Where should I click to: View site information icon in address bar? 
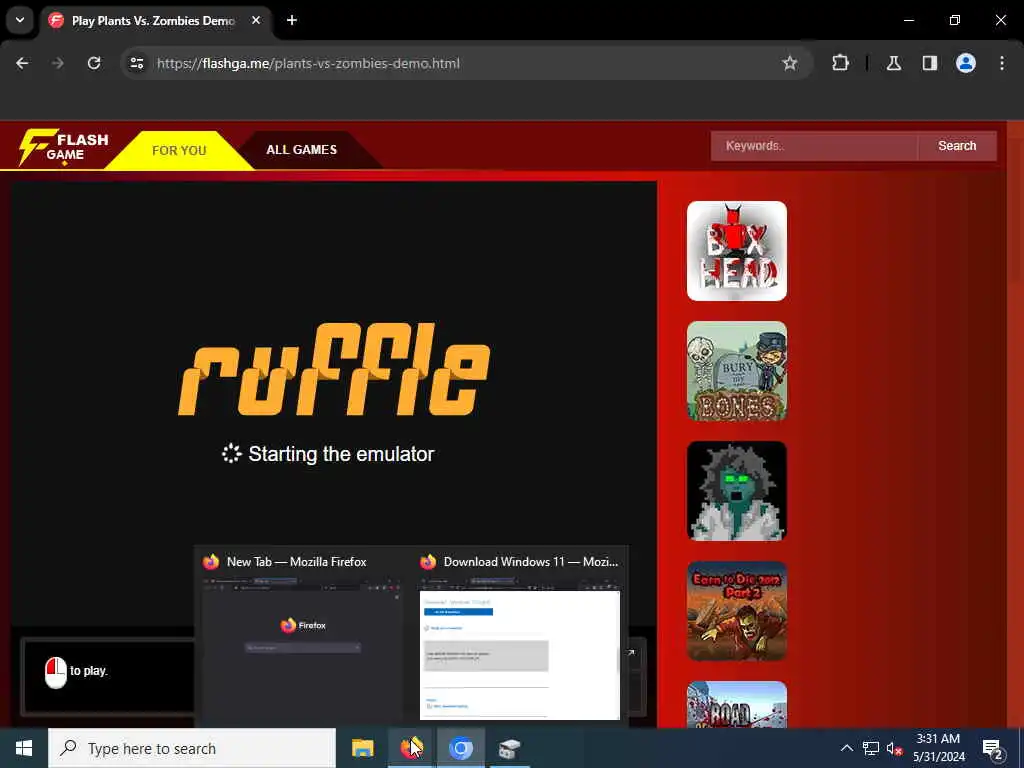click(x=136, y=63)
